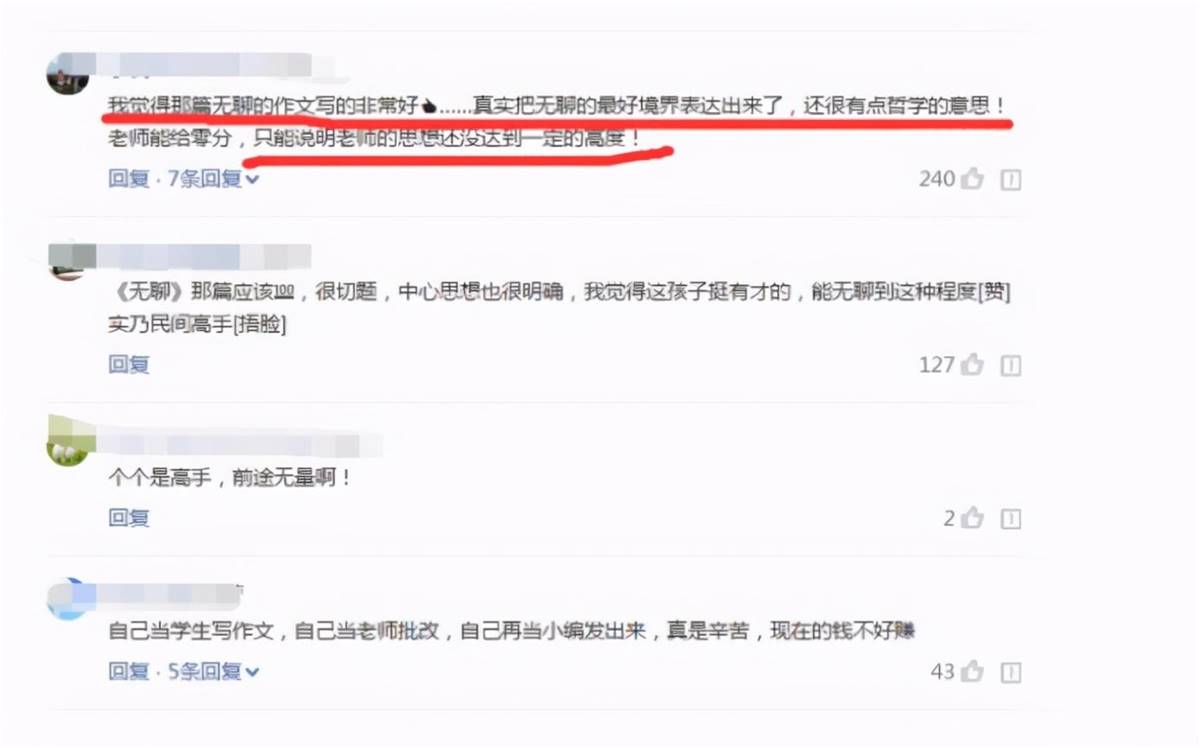
Task: Report the comment with 43 likes
Action: [1011, 672]
